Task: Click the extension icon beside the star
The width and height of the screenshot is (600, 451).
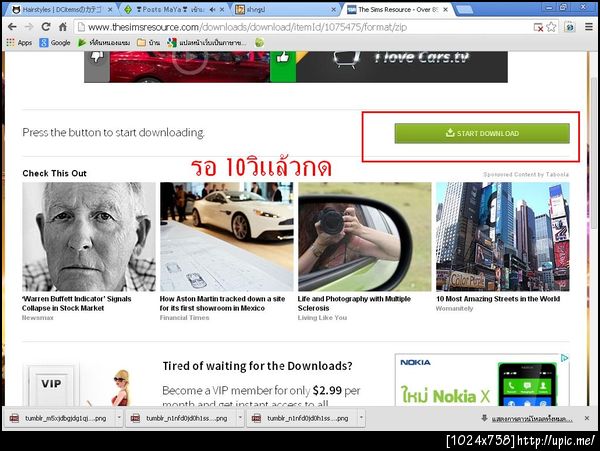Action: pos(570,27)
